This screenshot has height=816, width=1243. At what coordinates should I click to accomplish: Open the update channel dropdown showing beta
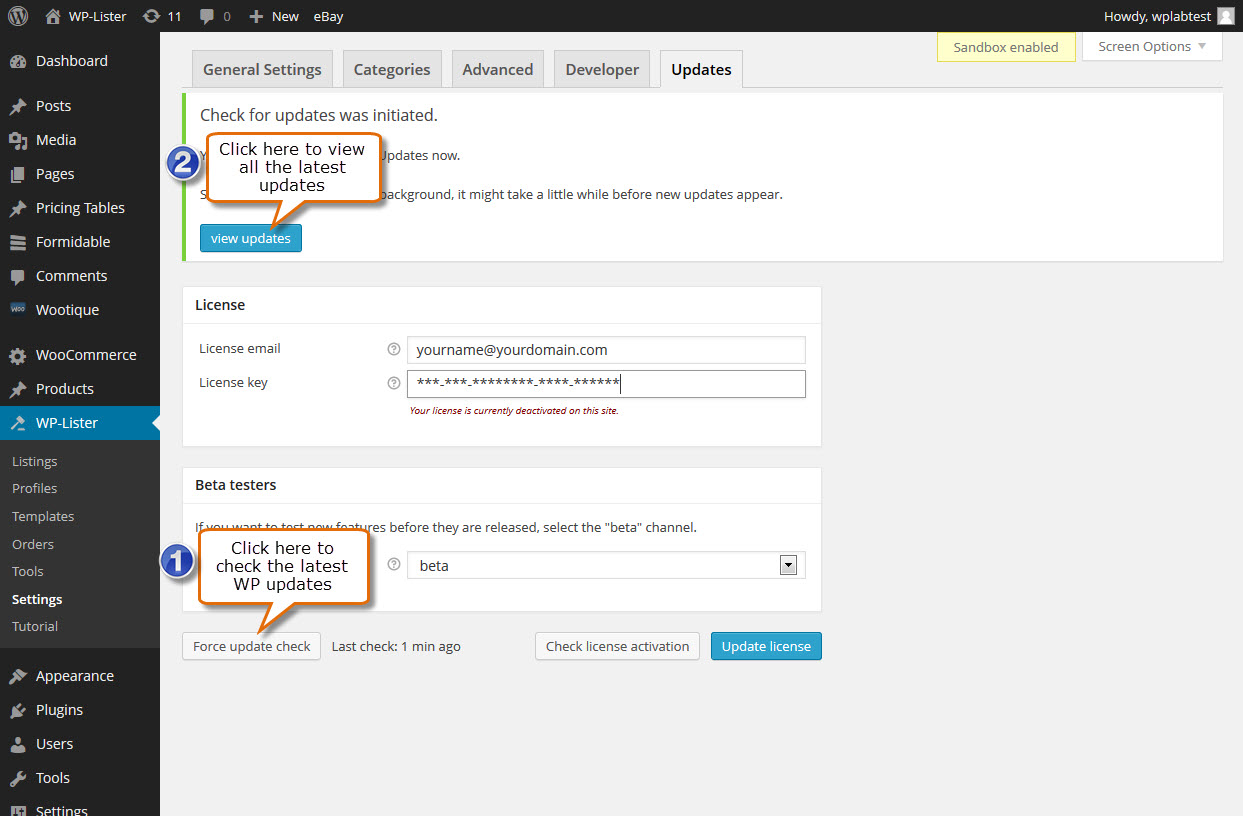coord(606,565)
